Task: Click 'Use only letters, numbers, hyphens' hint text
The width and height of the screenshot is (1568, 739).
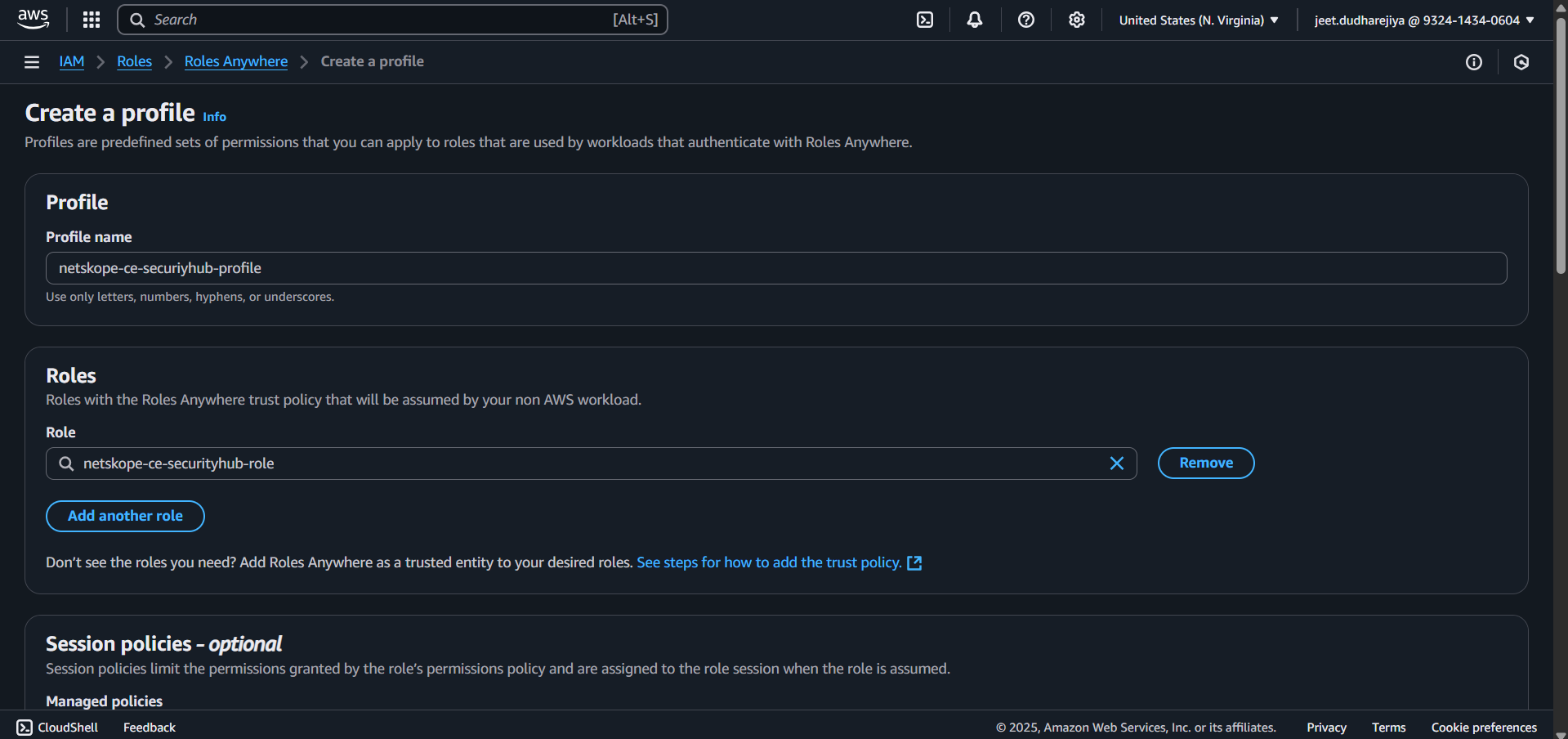Action: pos(190,297)
